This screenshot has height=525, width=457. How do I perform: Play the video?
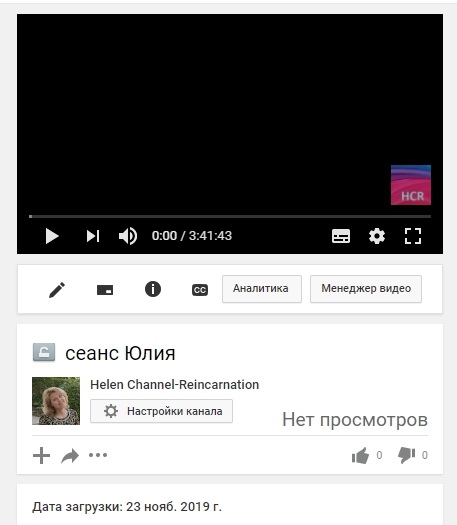click(x=52, y=236)
